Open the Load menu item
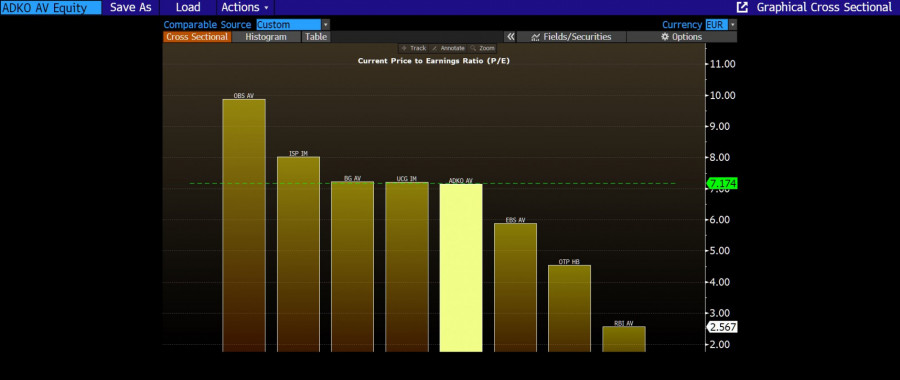 188,7
